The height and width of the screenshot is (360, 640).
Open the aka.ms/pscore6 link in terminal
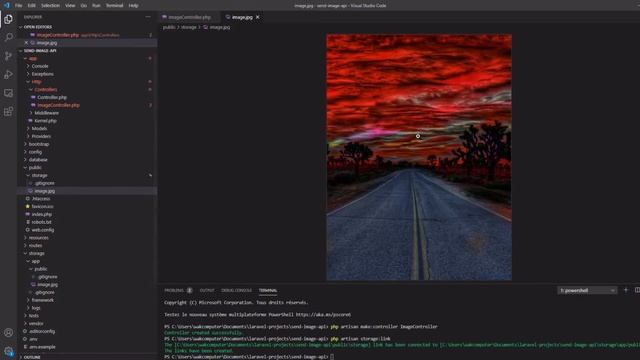[x=323, y=315]
